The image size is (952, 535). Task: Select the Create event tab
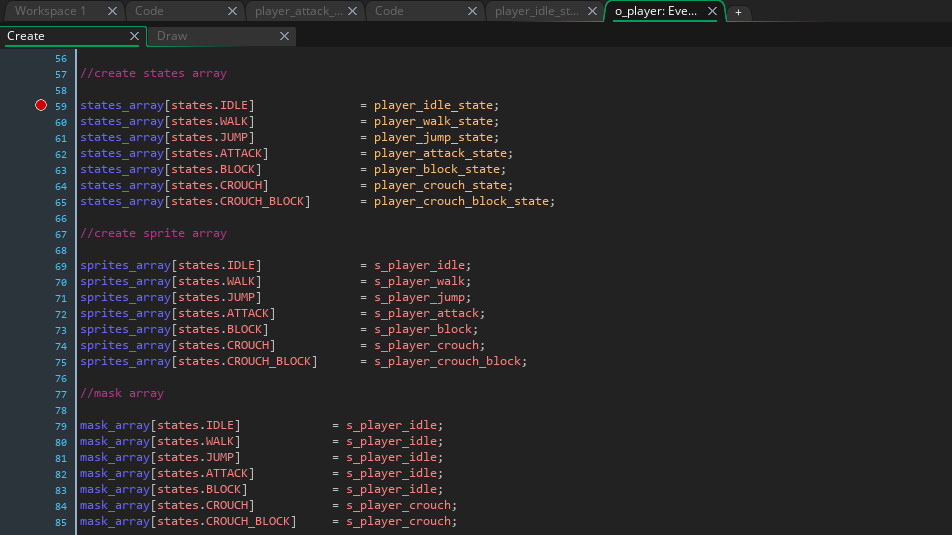click(26, 36)
